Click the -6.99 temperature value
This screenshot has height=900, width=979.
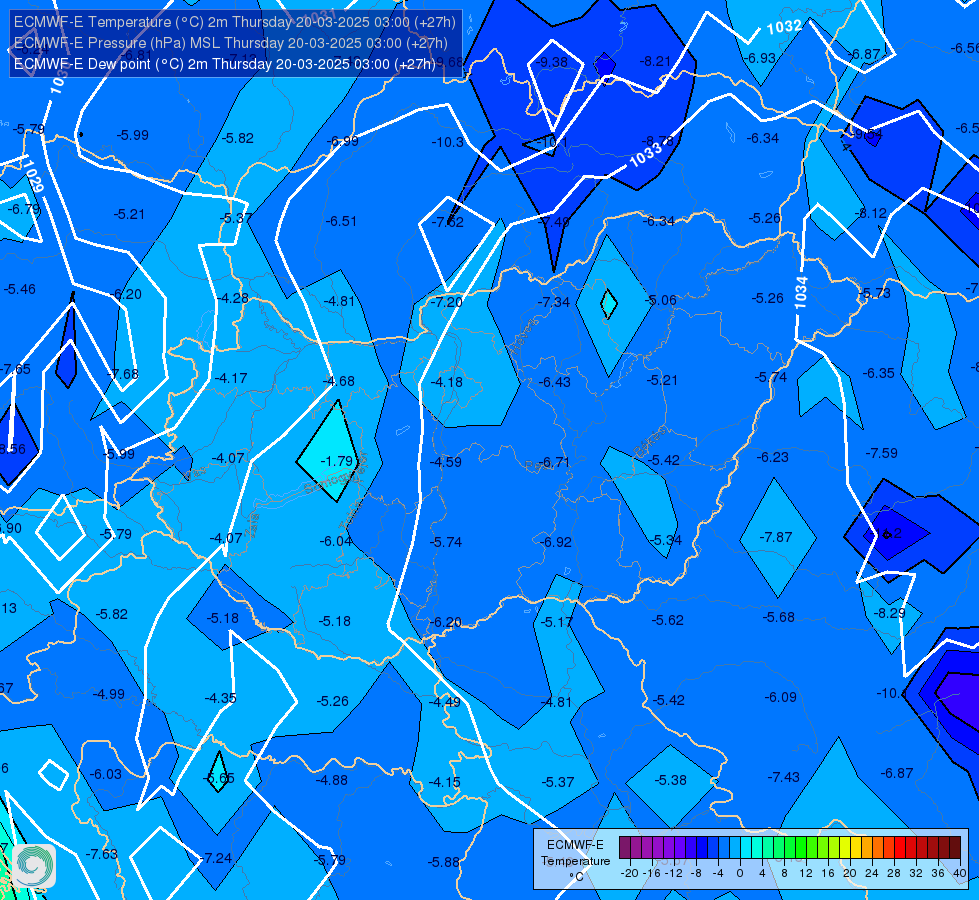coord(343,141)
